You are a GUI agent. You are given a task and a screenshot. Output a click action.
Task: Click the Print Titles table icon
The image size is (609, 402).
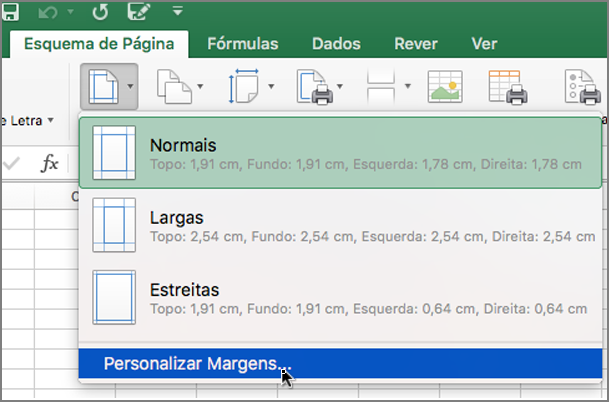(x=508, y=87)
